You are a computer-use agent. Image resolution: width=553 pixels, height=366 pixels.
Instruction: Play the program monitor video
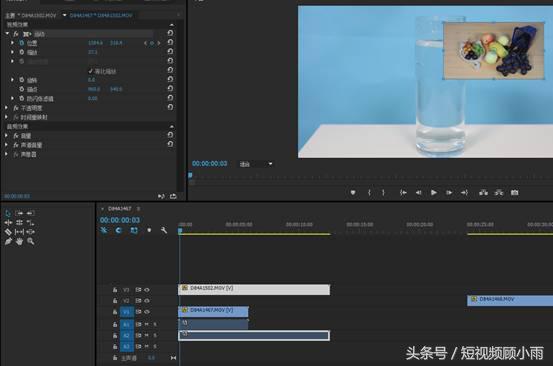pos(434,193)
